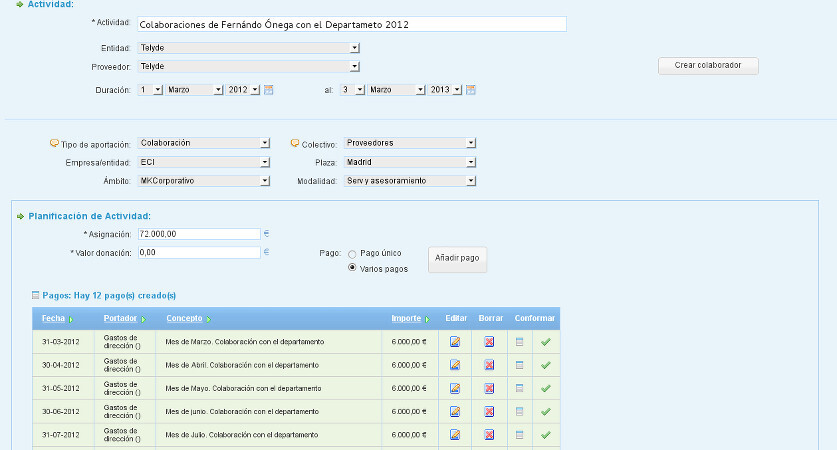Open details icon for 30-06-2012 payment

coord(519,412)
